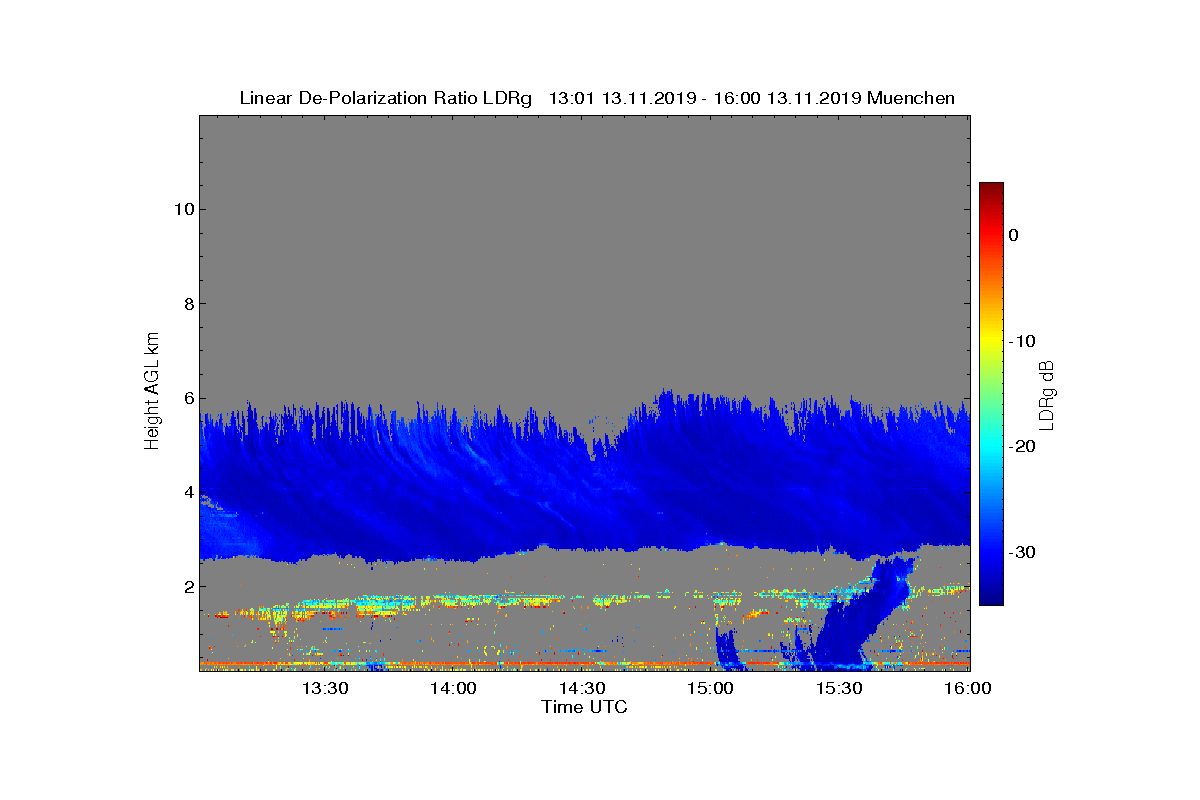The image size is (1200, 800).
Task: Click the orange-red ground-level band near 14:00
Action: pos(453,663)
